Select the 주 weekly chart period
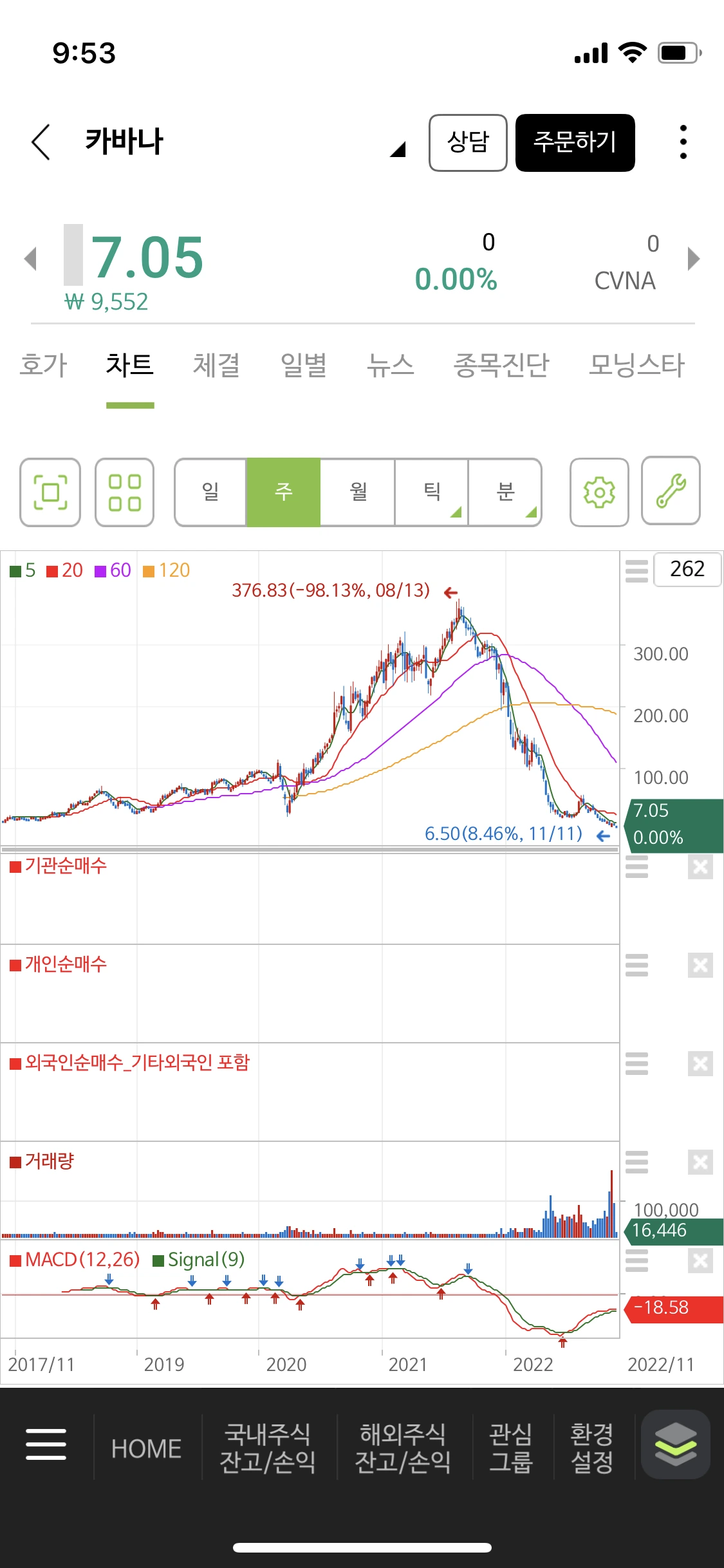Viewport: 724px width, 1568px height. coord(284,492)
